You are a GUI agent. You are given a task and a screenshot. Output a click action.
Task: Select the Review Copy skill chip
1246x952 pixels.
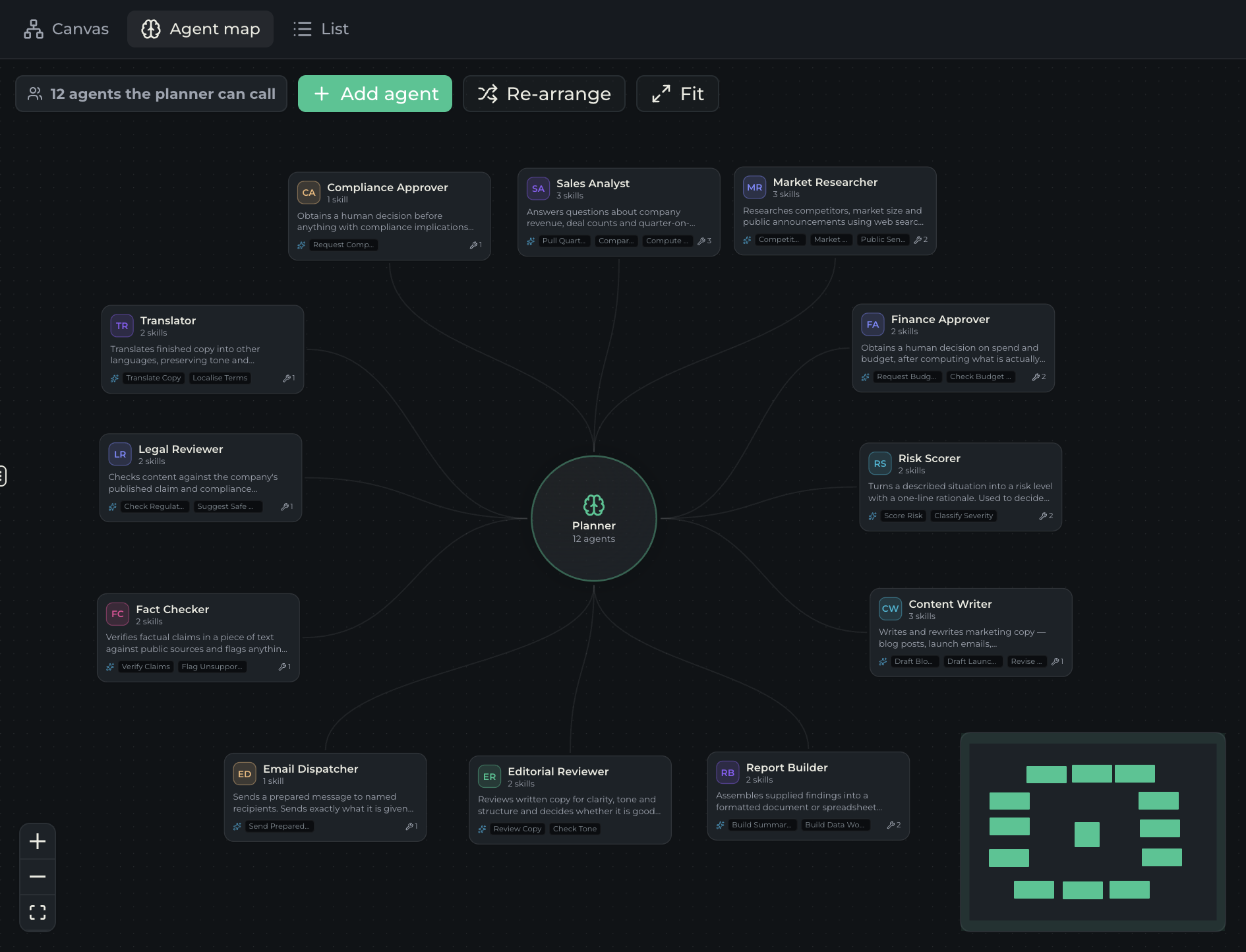pos(518,829)
